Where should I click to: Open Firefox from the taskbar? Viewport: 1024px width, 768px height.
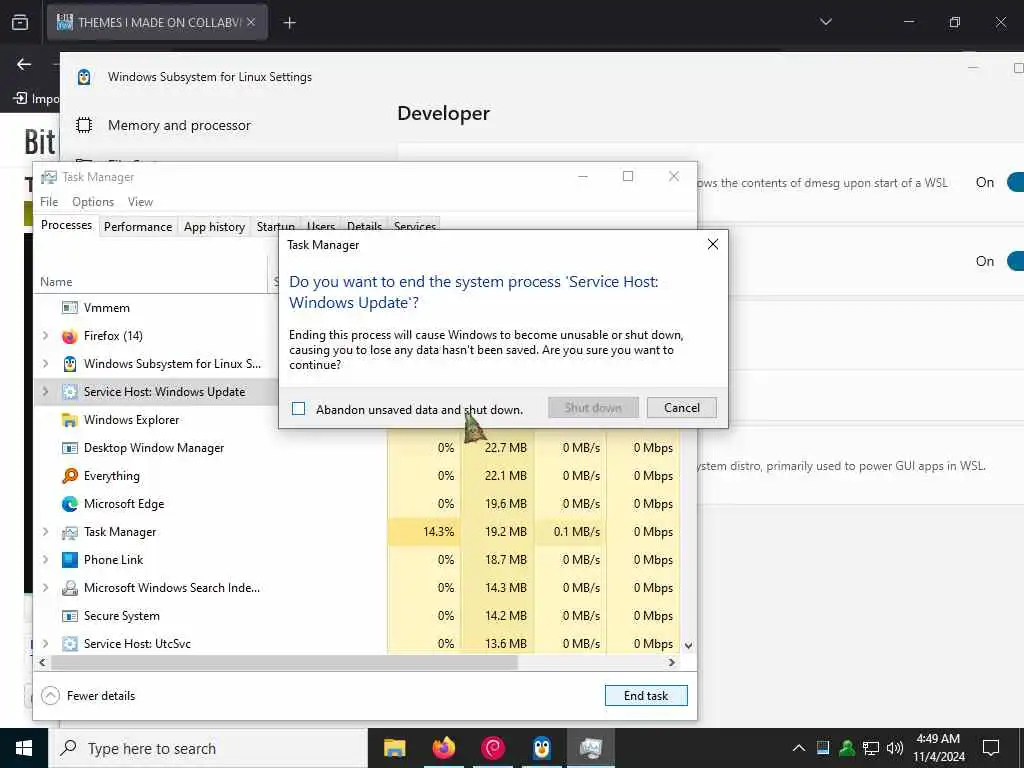tap(443, 748)
